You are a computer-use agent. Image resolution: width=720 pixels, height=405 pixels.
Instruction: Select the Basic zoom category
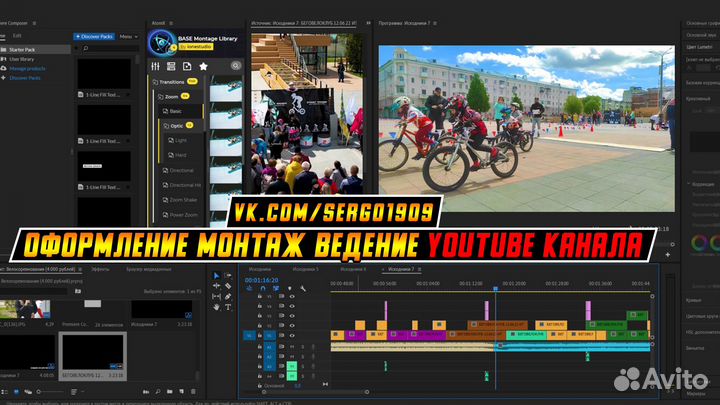(176, 111)
